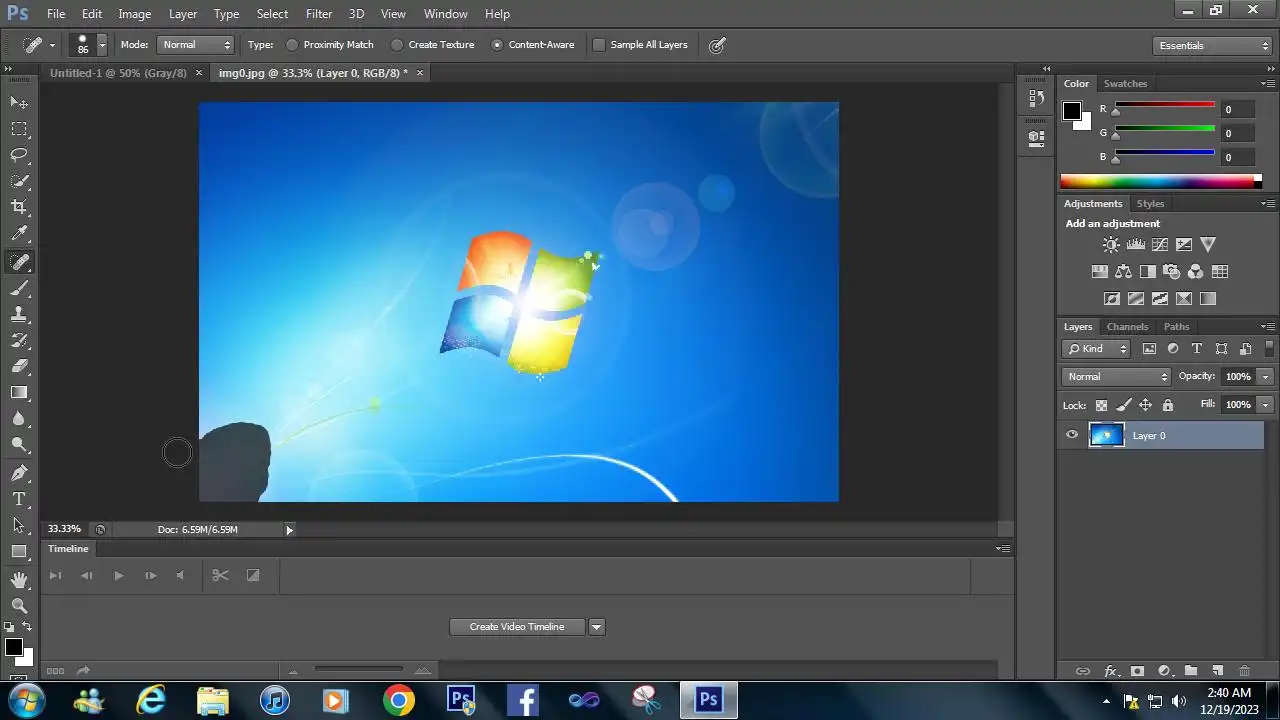Add a layer mask to Layer 0
1280x720 pixels.
coord(1137,671)
